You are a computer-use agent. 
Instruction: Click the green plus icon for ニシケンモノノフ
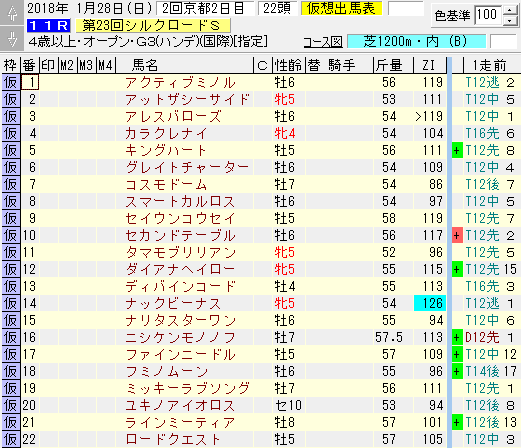coord(457,337)
